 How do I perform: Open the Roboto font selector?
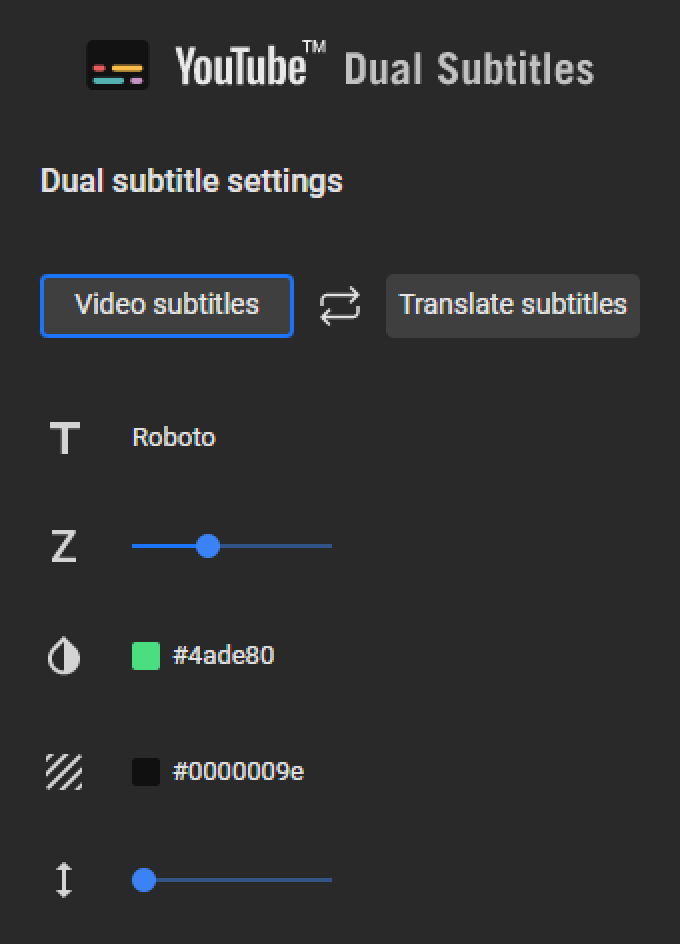pyautogui.click(x=173, y=437)
